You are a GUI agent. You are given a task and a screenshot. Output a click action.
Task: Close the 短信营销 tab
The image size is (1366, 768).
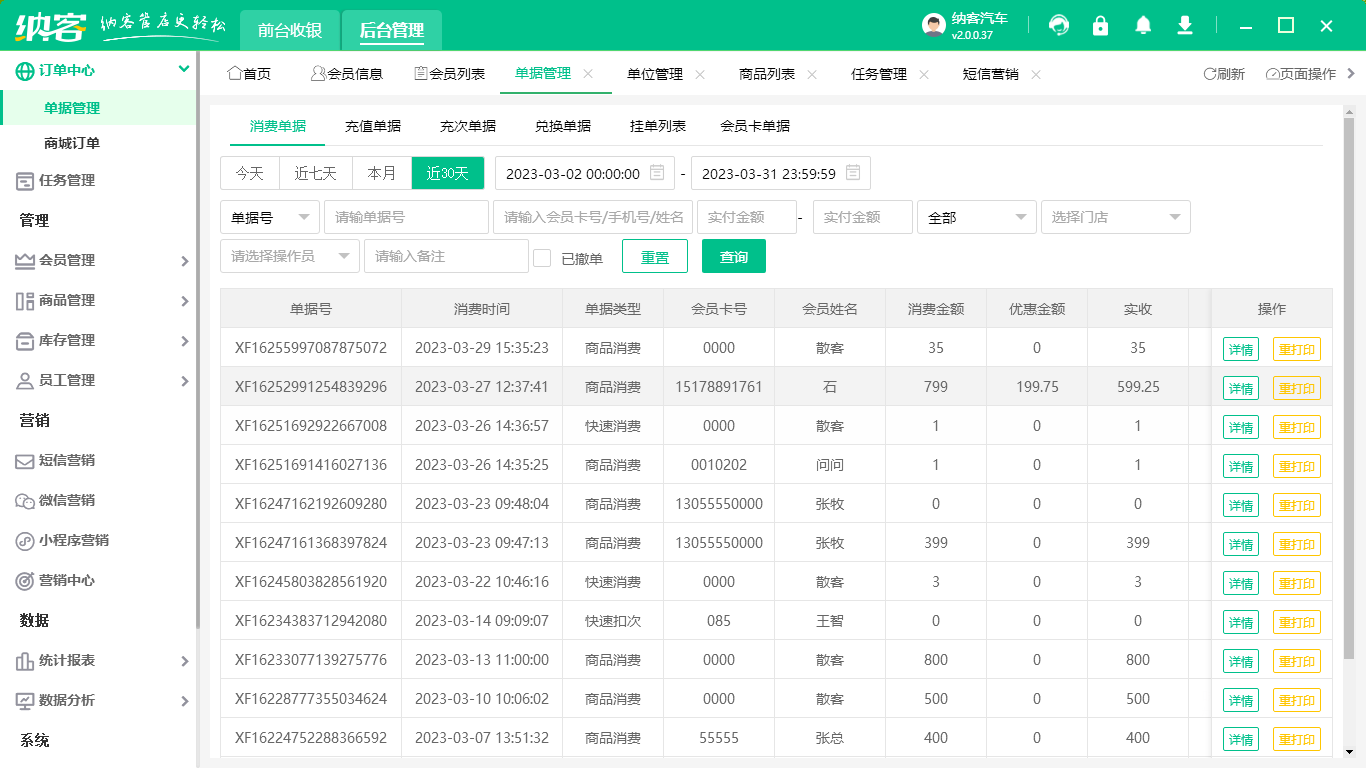[x=1036, y=74]
